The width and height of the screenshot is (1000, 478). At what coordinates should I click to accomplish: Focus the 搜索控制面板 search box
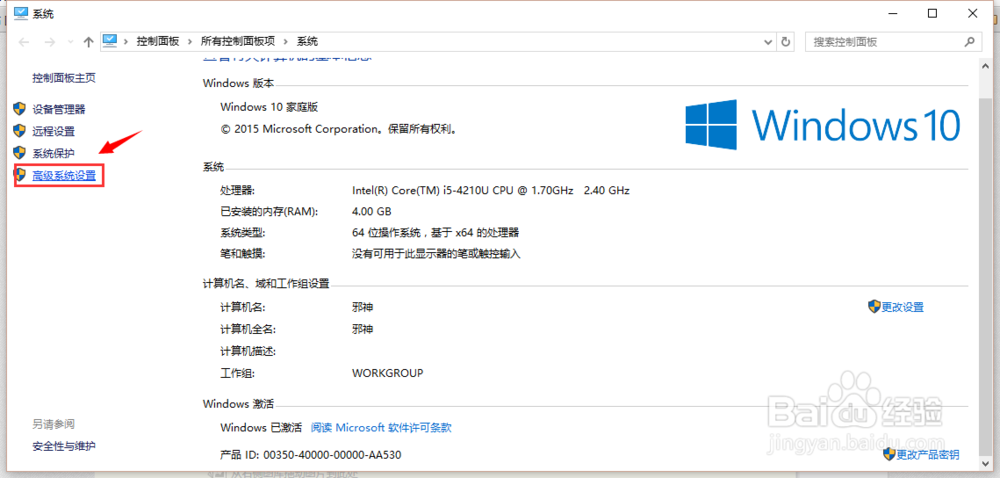(893, 42)
